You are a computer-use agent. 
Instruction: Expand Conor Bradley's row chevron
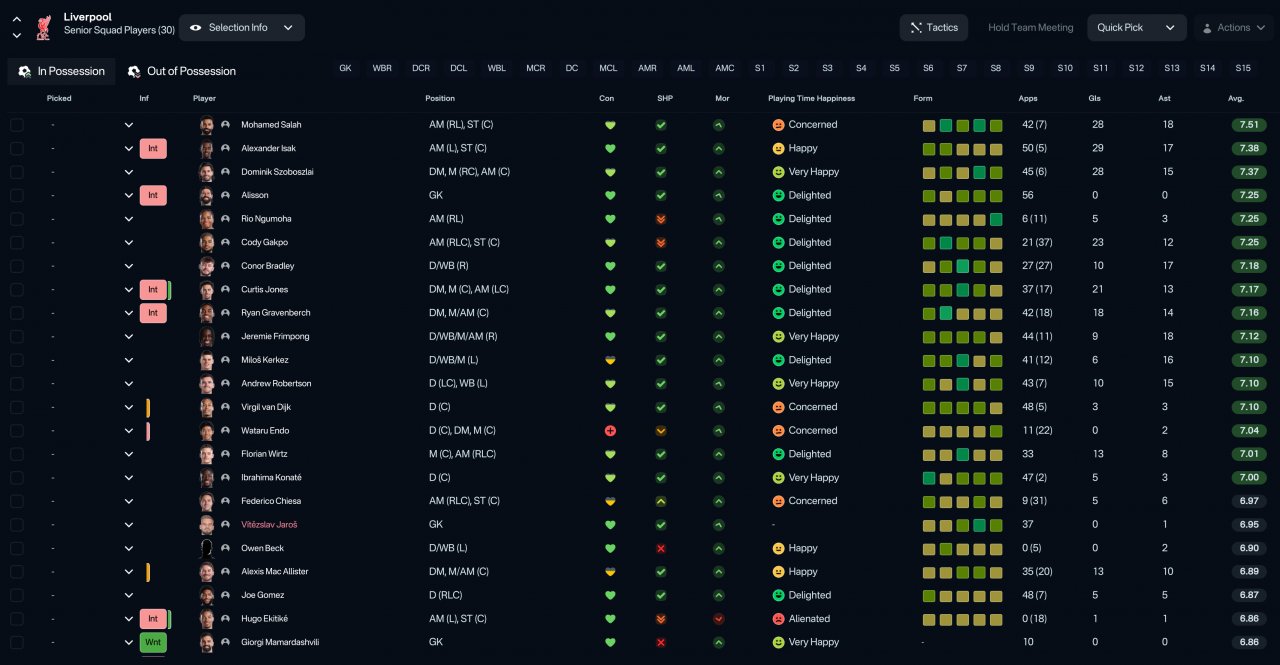pos(129,266)
